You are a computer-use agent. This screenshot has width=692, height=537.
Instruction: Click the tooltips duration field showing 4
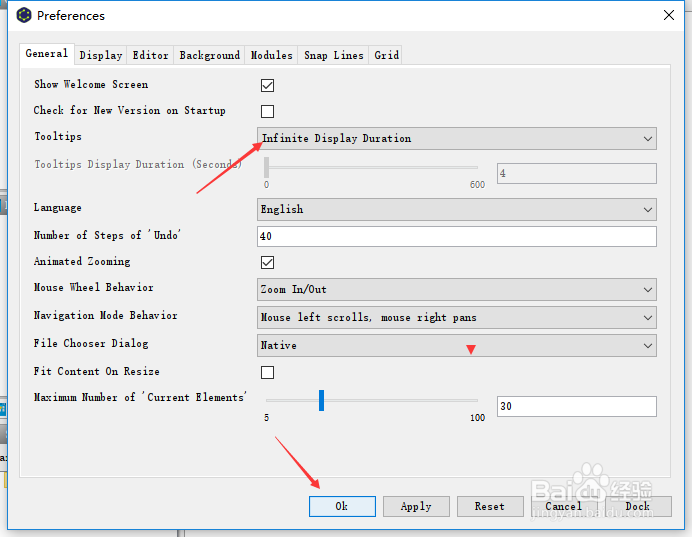coord(577,173)
